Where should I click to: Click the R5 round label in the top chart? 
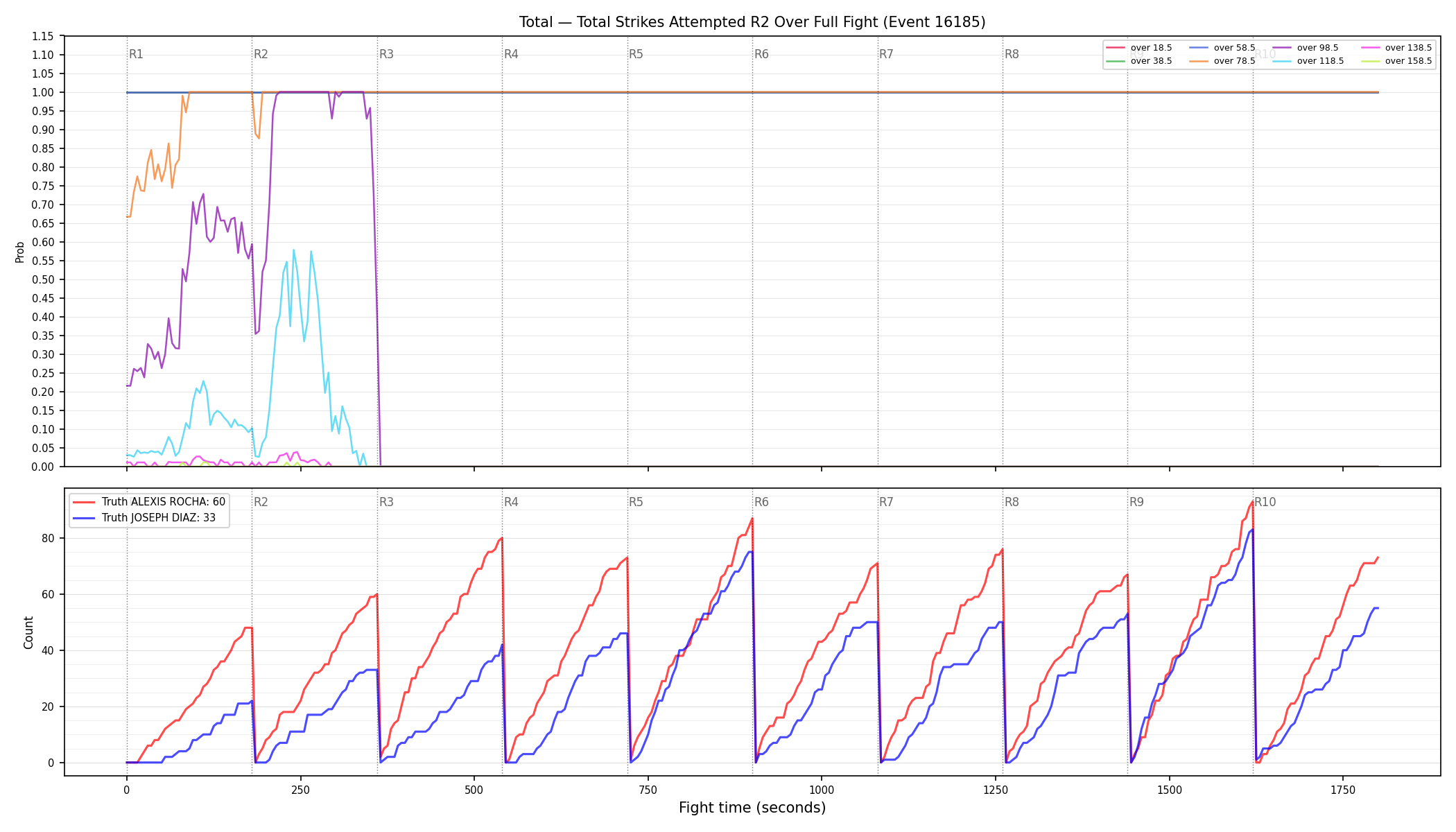click(636, 54)
